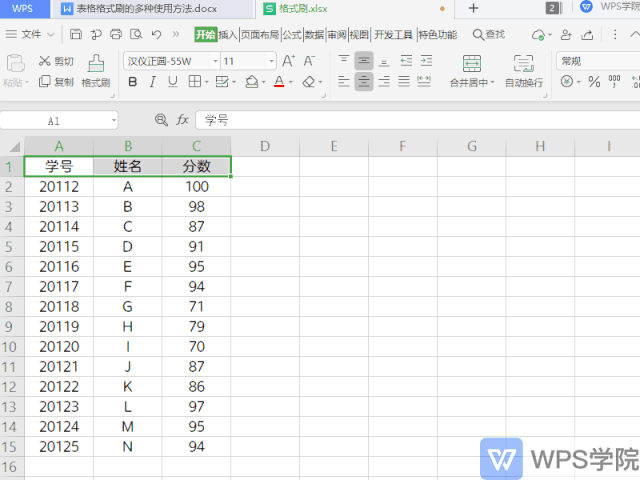Toggle align right
This screenshot has width=640, height=480.
point(384,82)
